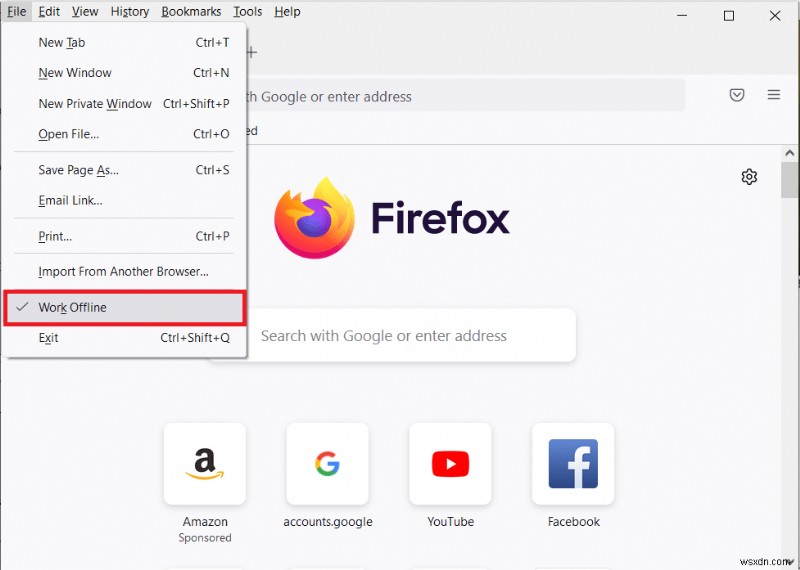Image resolution: width=800 pixels, height=570 pixels.
Task: Focus the top address bar
Action: pyautogui.click(x=464, y=96)
